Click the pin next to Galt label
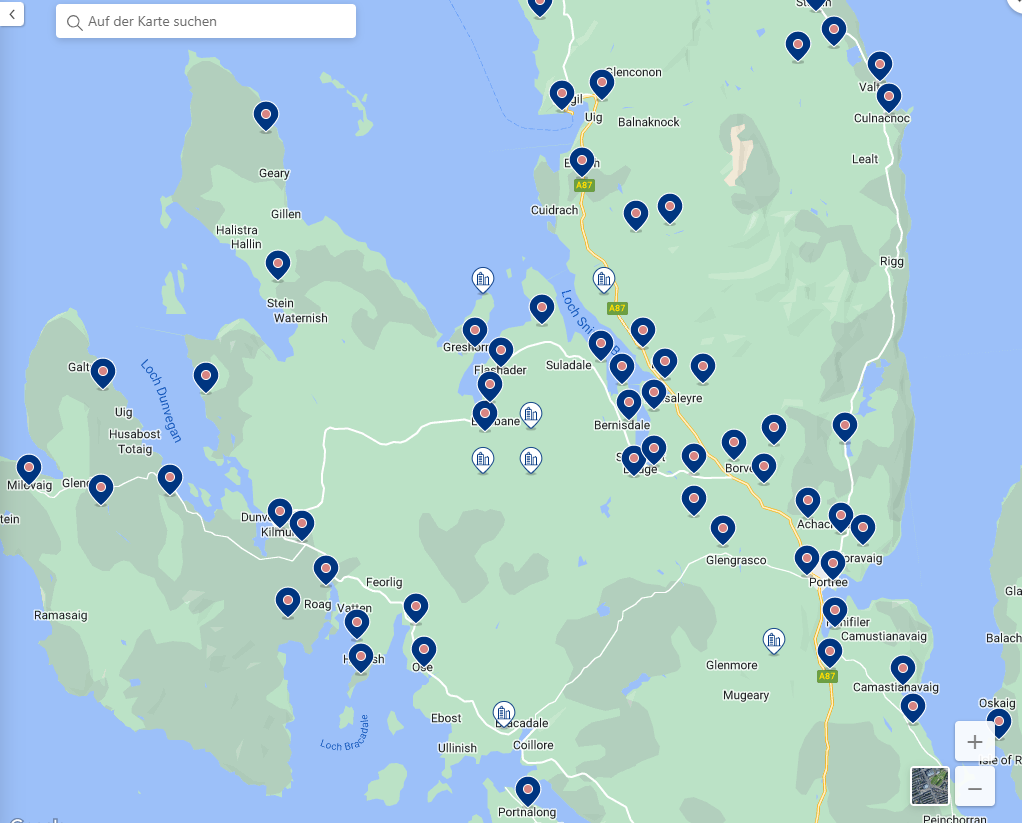 coord(103,374)
